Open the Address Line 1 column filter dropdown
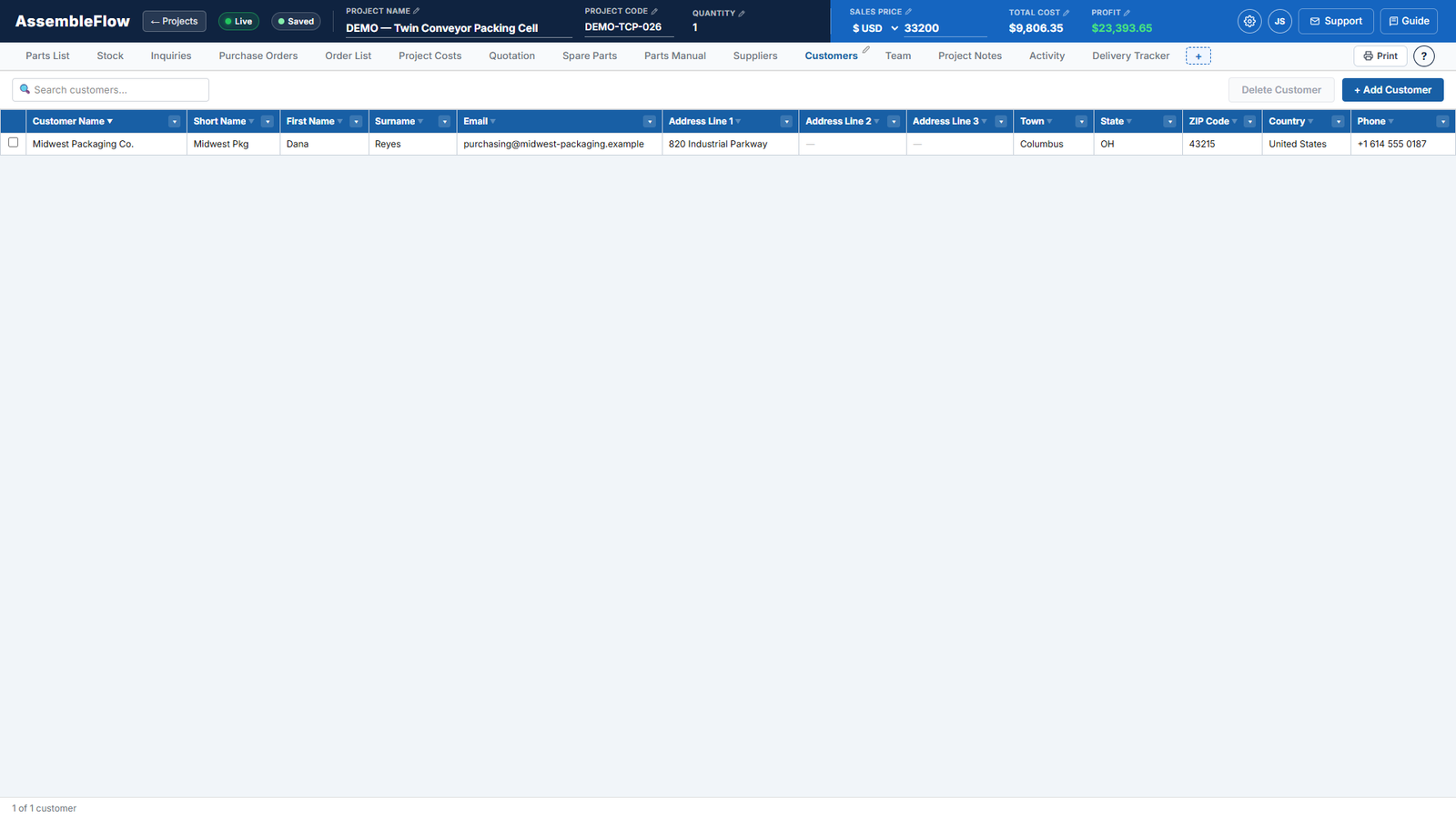Screen dimensions: 1456x819 pos(786,122)
